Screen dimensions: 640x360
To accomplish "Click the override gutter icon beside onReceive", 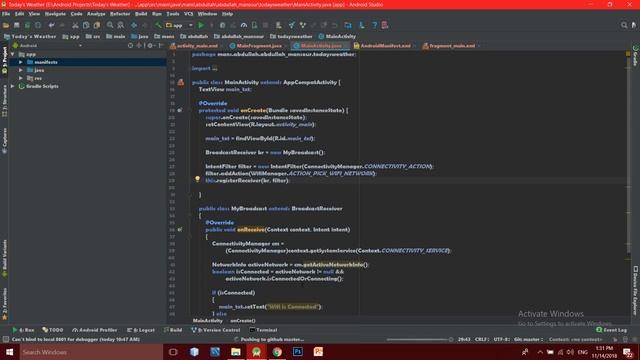I will pyautogui.click(x=180, y=229).
